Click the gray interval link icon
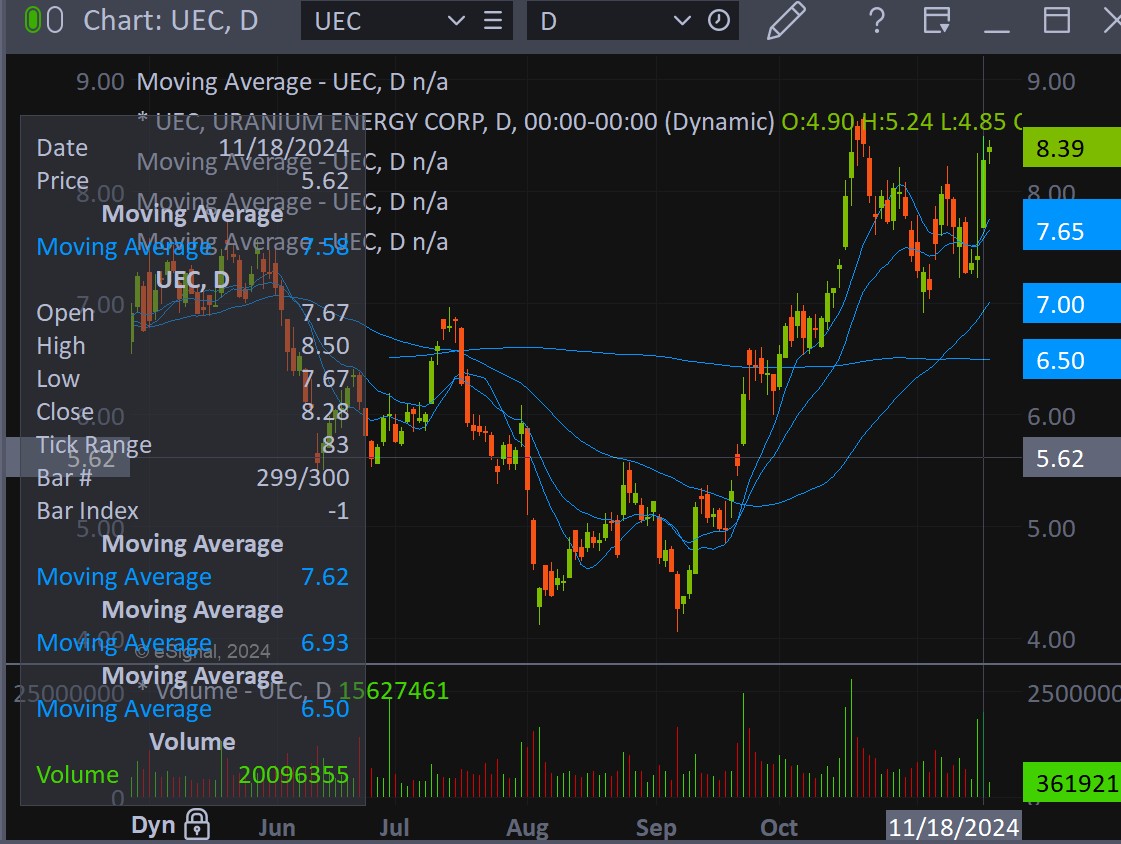Screen dimensions: 1121x844 point(55,20)
